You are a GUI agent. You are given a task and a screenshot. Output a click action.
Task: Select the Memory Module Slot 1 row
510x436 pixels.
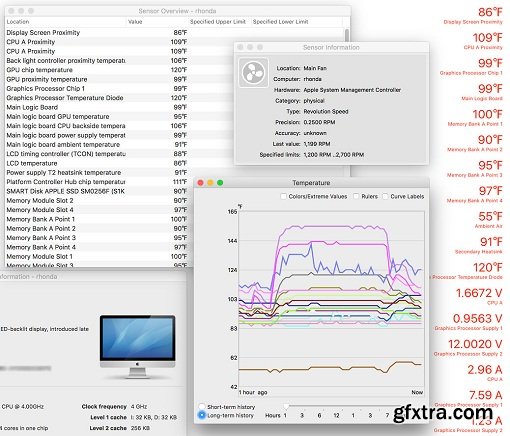click(x=100, y=257)
